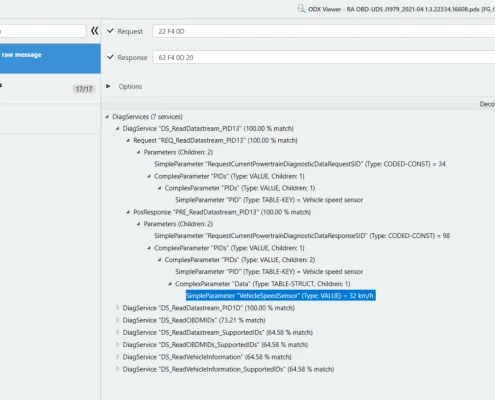Expand the Options section
Image resolution: width=495 pixels, height=400 pixels.
(108, 86)
